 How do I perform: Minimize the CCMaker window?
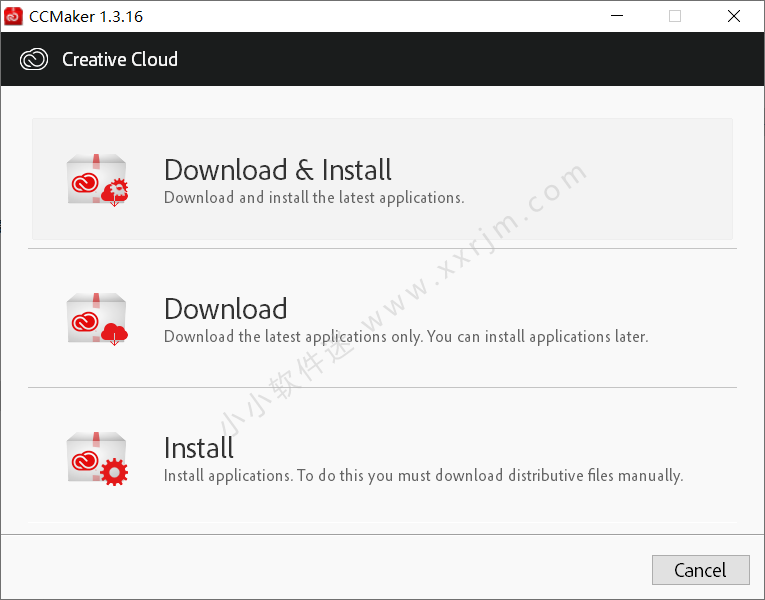tap(617, 16)
